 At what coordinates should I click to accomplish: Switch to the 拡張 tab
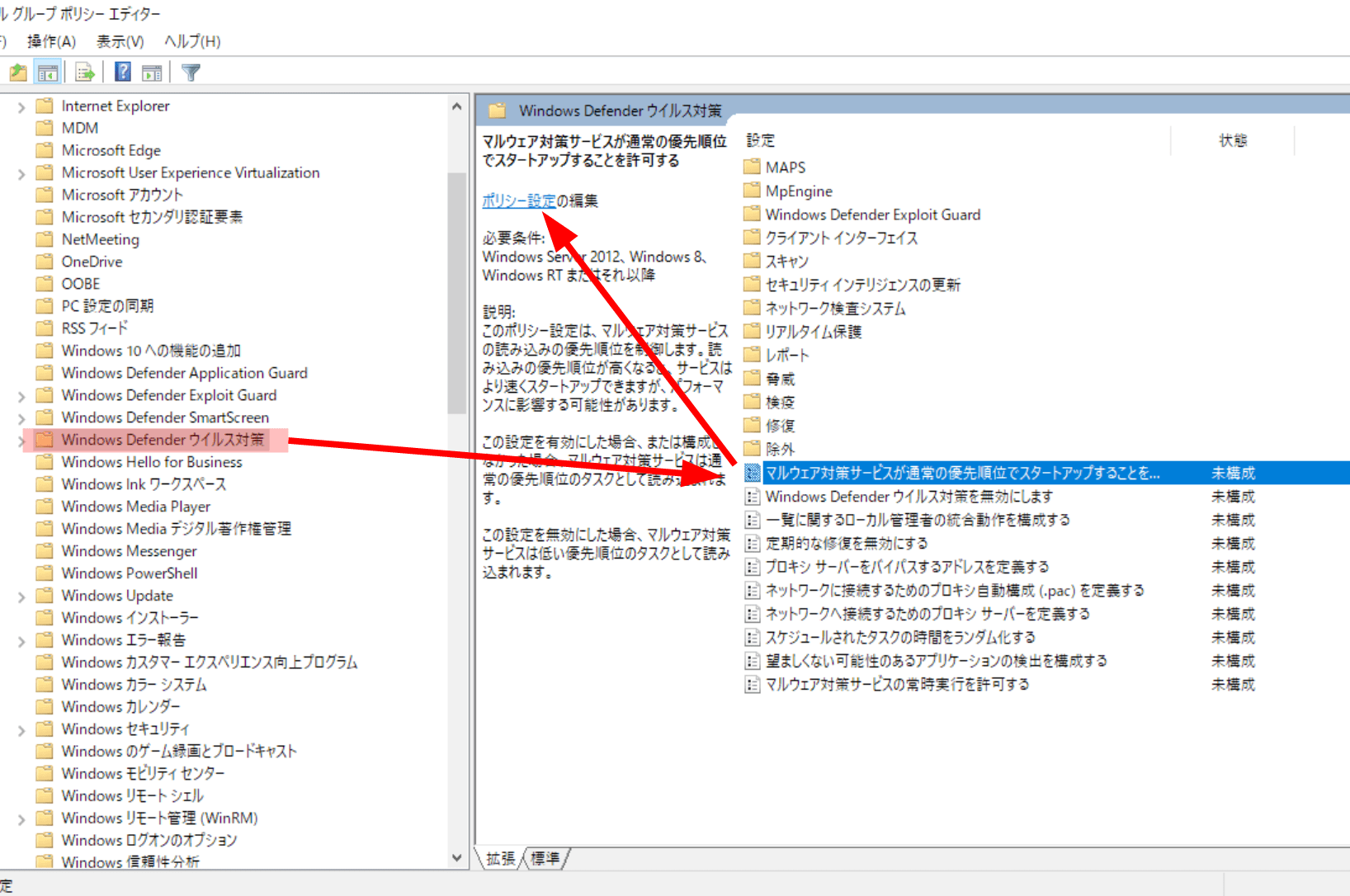(x=500, y=859)
